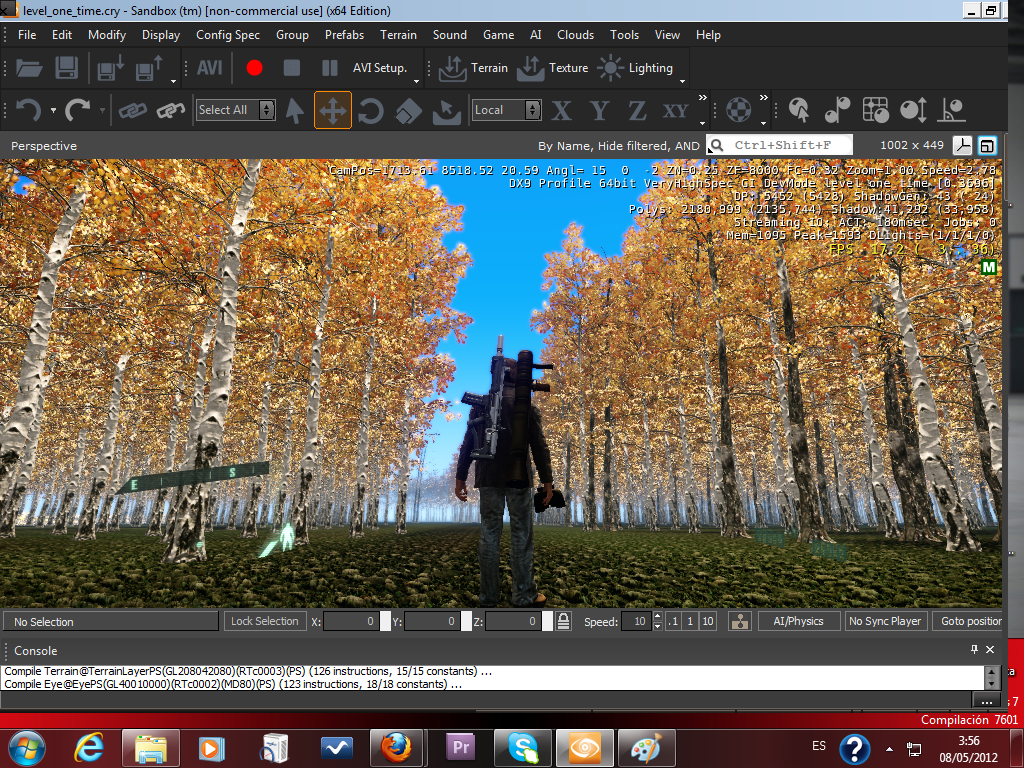Click the checkered sphere toolbar icon
1024x768 pixels.
click(x=739, y=110)
